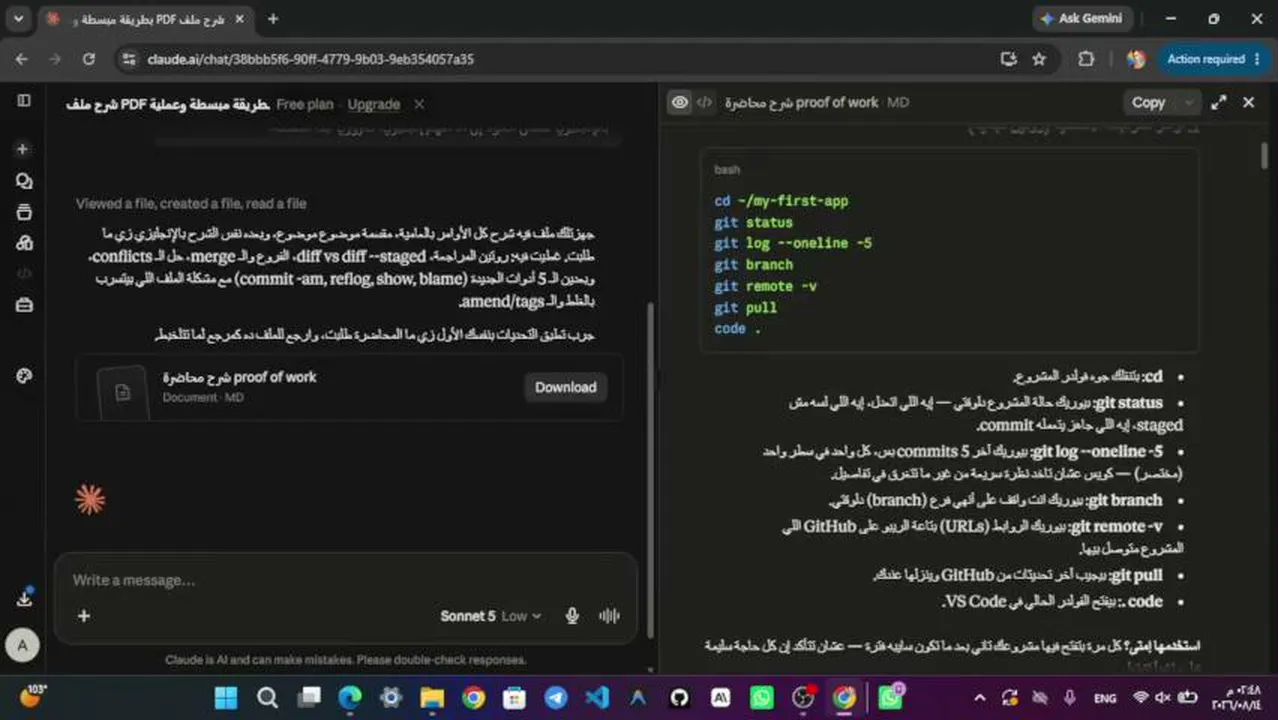
Task: Click the Action required profile button
Action: pyautogui.click(x=1214, y=59)
